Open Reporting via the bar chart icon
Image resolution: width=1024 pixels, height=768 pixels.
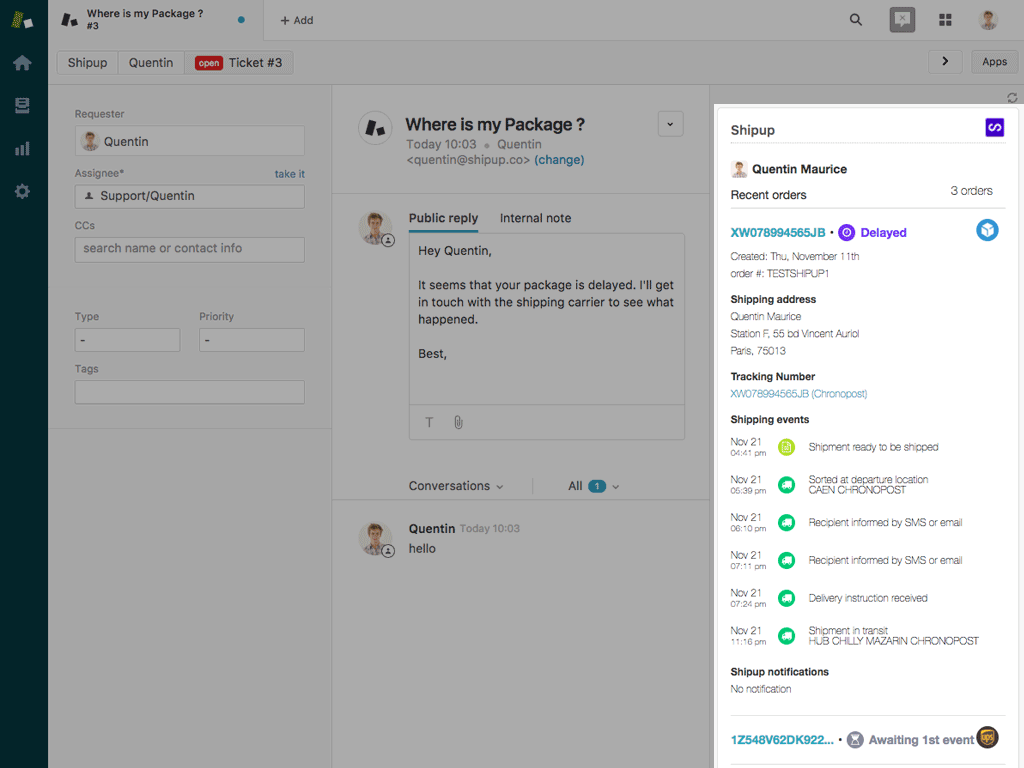[22, 148]
